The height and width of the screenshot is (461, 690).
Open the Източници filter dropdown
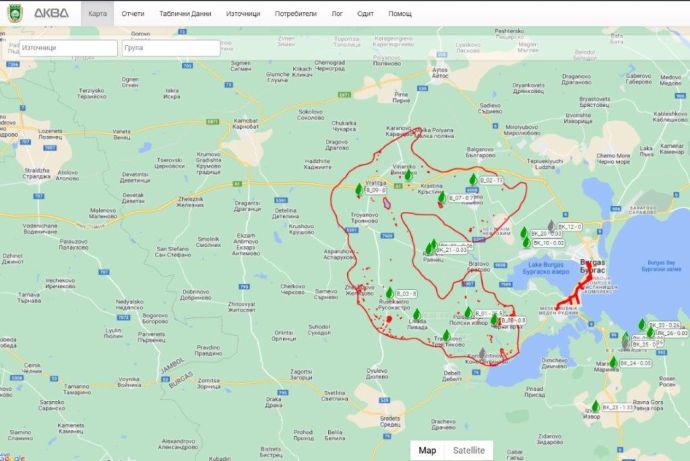pyautogui.click(x=66, y=48)
